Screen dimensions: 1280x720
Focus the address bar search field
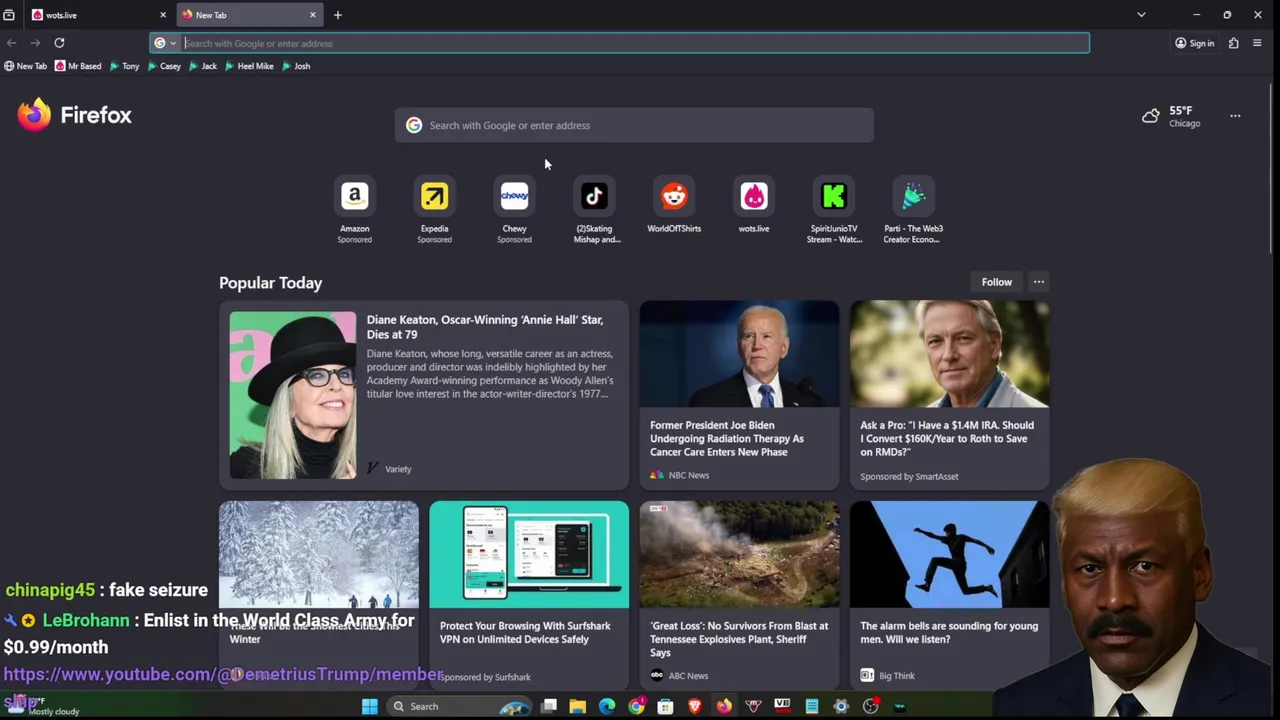pyautogui.click(x=635, y=43)
